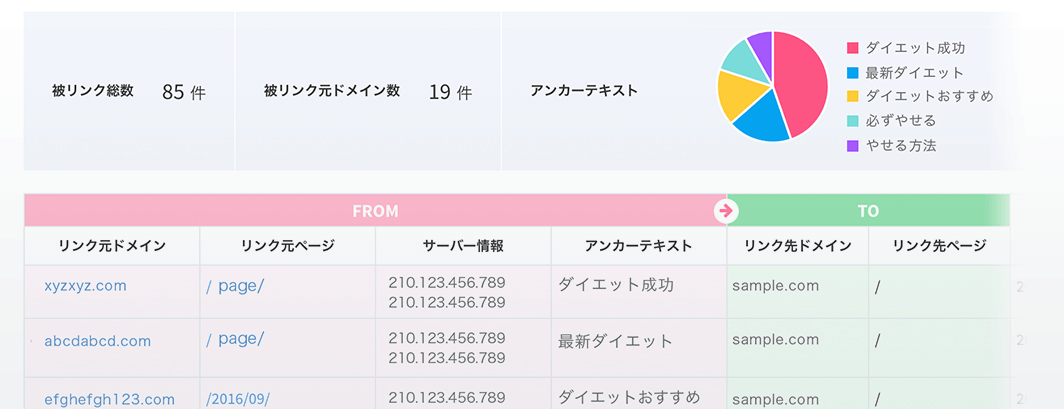Click the 被リンク総数 85 件 summary
1064x412 pixels.
129,92
